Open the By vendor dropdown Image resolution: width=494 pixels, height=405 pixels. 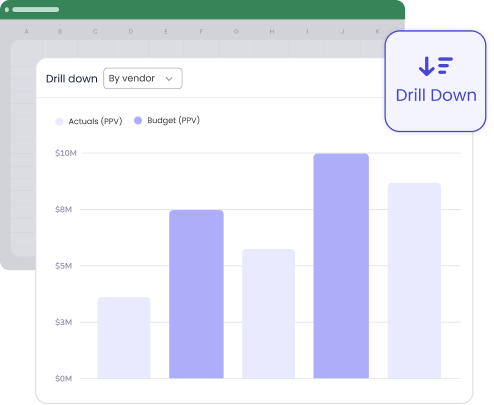(143, 78)
